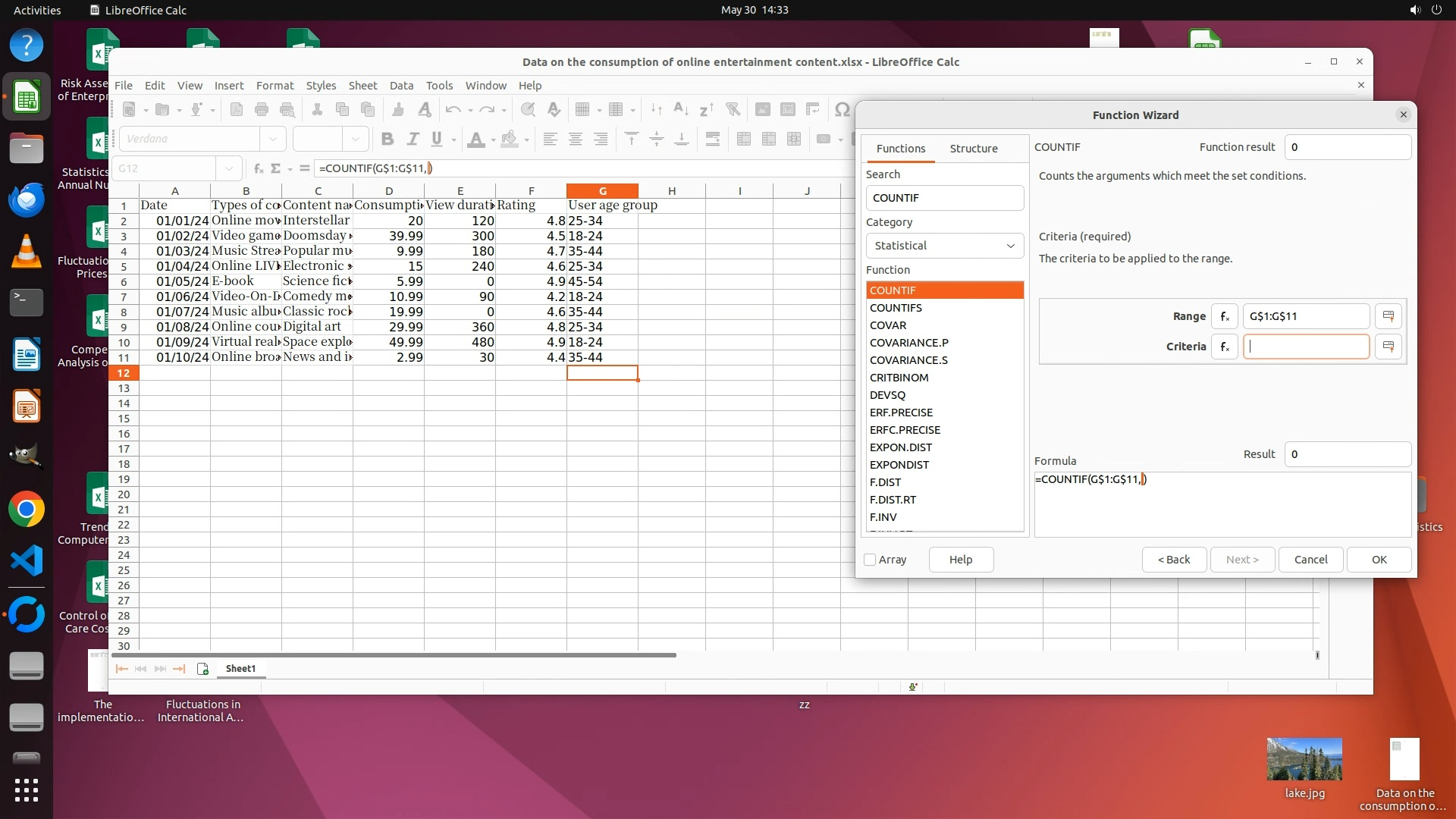Click the Function Wizard fx icon in formula bar
This screenshot has width=1456, height=819.
click(x=259, y=168)
